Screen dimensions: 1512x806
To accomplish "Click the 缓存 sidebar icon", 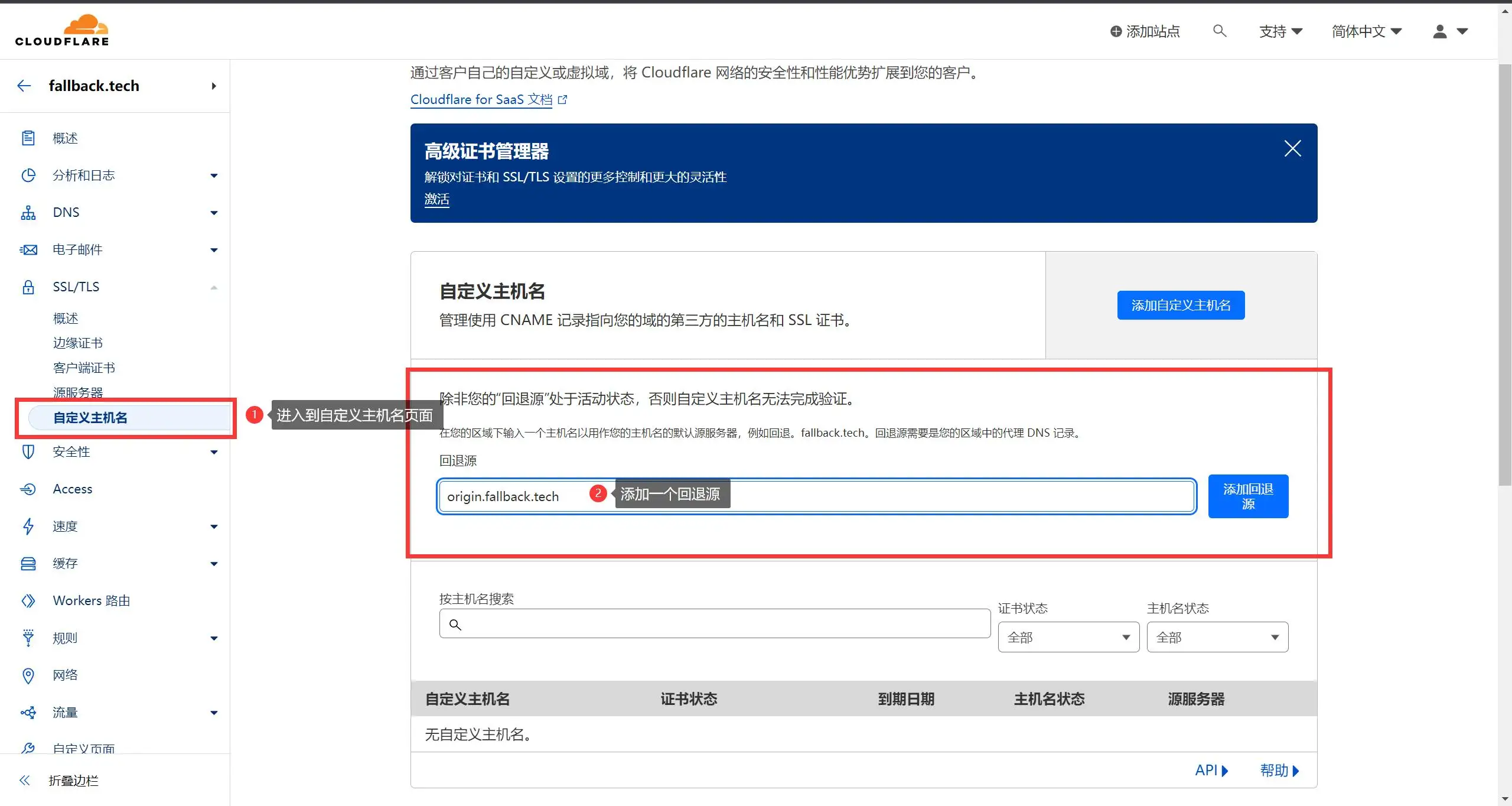I will 28,563.
